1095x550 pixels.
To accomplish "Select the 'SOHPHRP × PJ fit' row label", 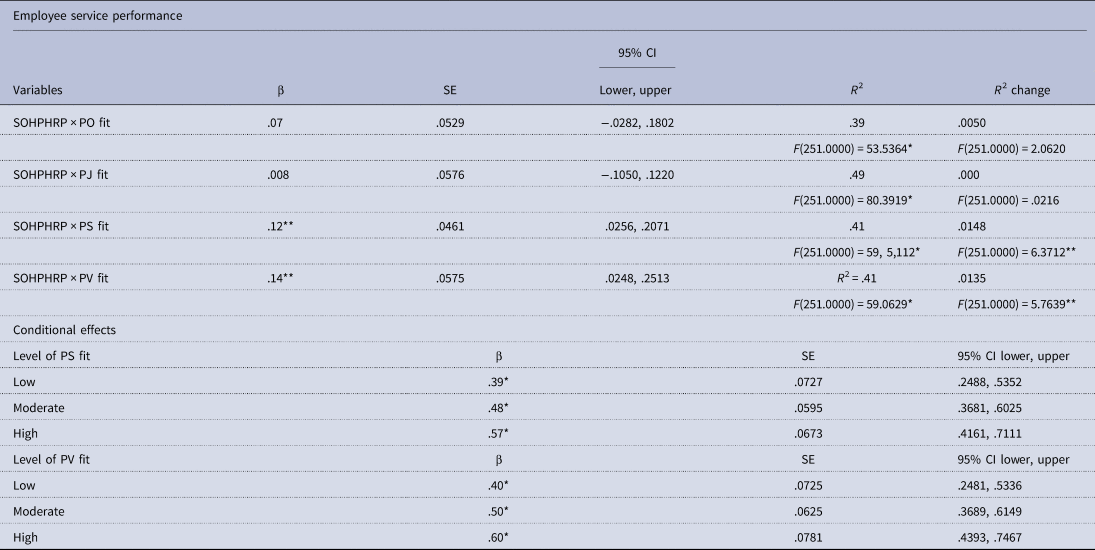I will [61, 174].
